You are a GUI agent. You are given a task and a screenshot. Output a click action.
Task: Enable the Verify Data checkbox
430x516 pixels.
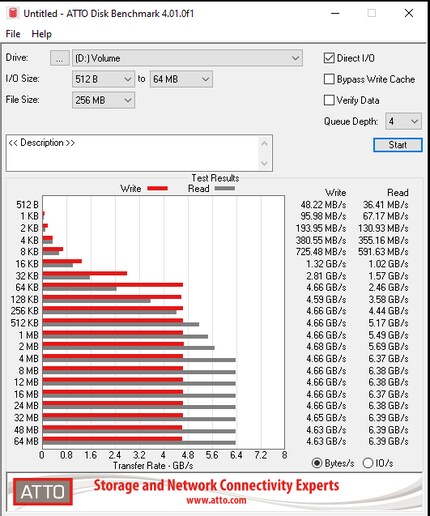coord(329,100)
